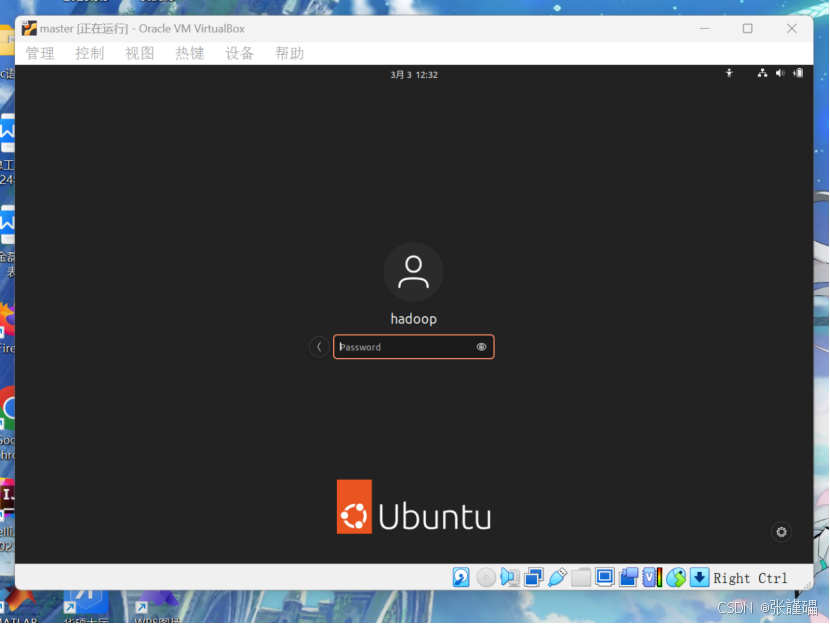The image size is (830, 624).
Task: Open the 热键 menu
Action: point(190,53)
